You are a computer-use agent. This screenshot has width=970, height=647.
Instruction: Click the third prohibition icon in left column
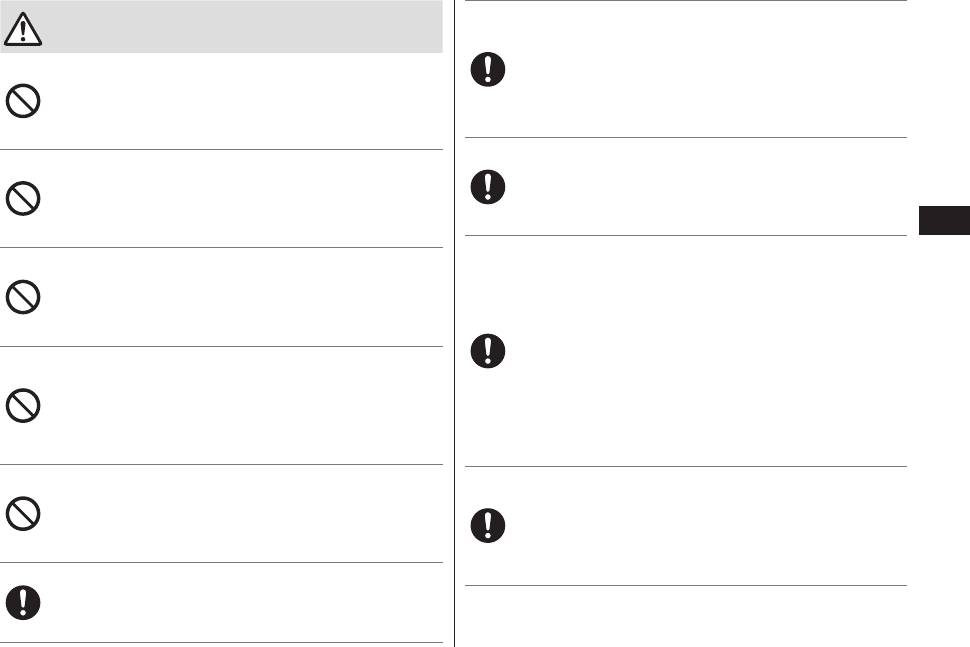tap(24, 297)
